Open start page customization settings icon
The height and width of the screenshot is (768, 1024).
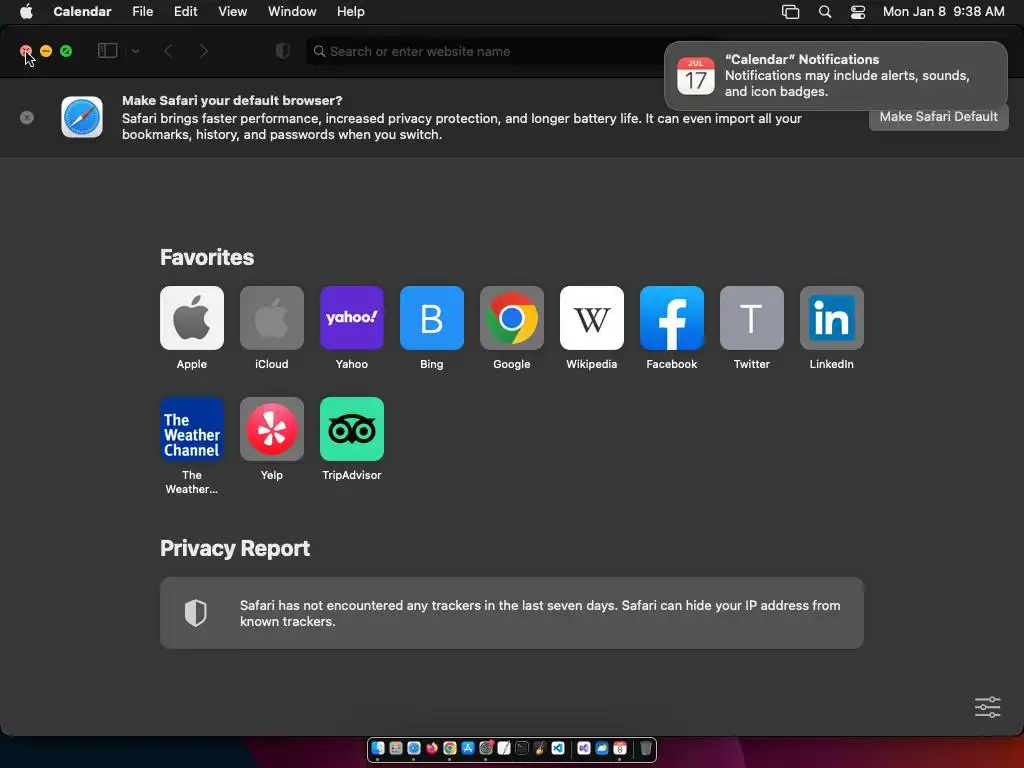987,707
